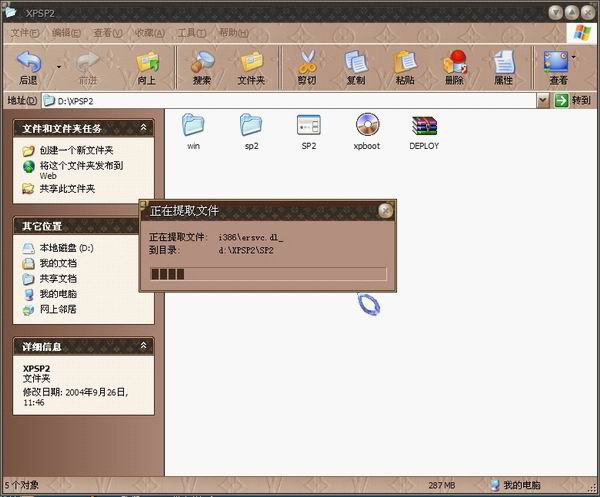Click the My Computer icon in Other Places
Screen dimensions: 600x497
(29, 294)
